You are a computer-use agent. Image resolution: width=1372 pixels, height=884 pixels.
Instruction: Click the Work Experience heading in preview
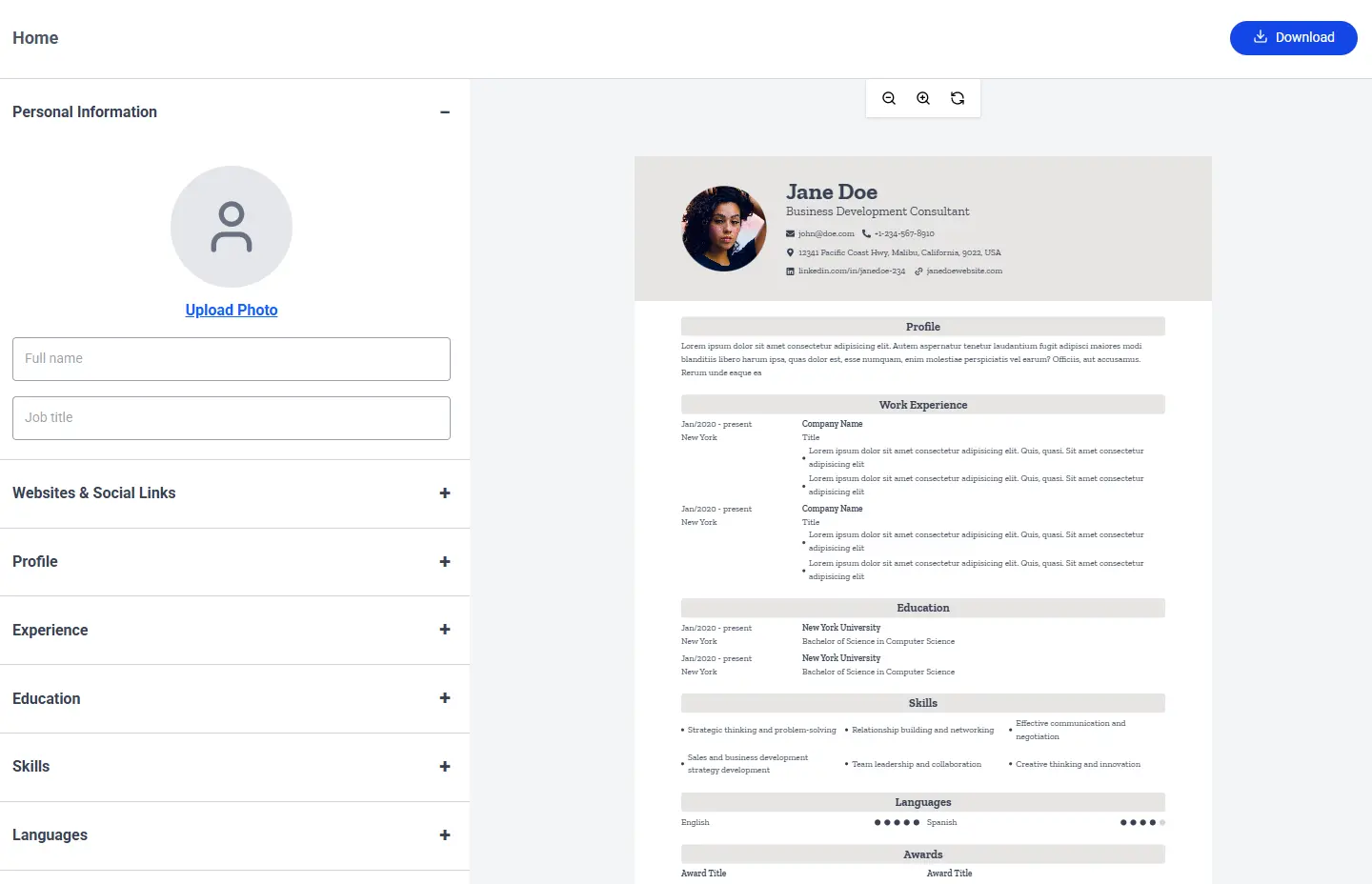(x=922, y=405)
